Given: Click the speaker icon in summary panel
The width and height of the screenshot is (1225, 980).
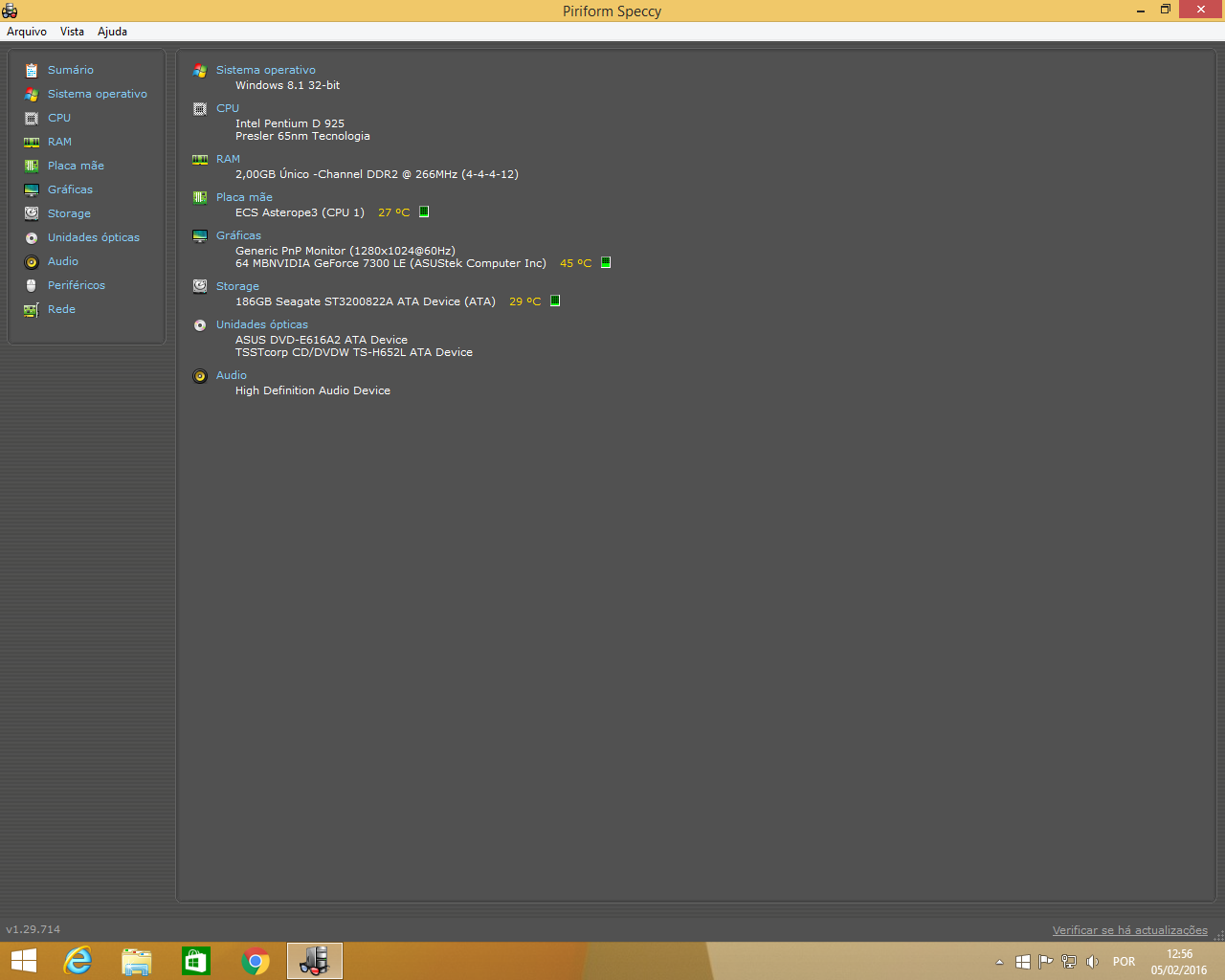Looking at the screenshot, I should (x=200, y=376).
